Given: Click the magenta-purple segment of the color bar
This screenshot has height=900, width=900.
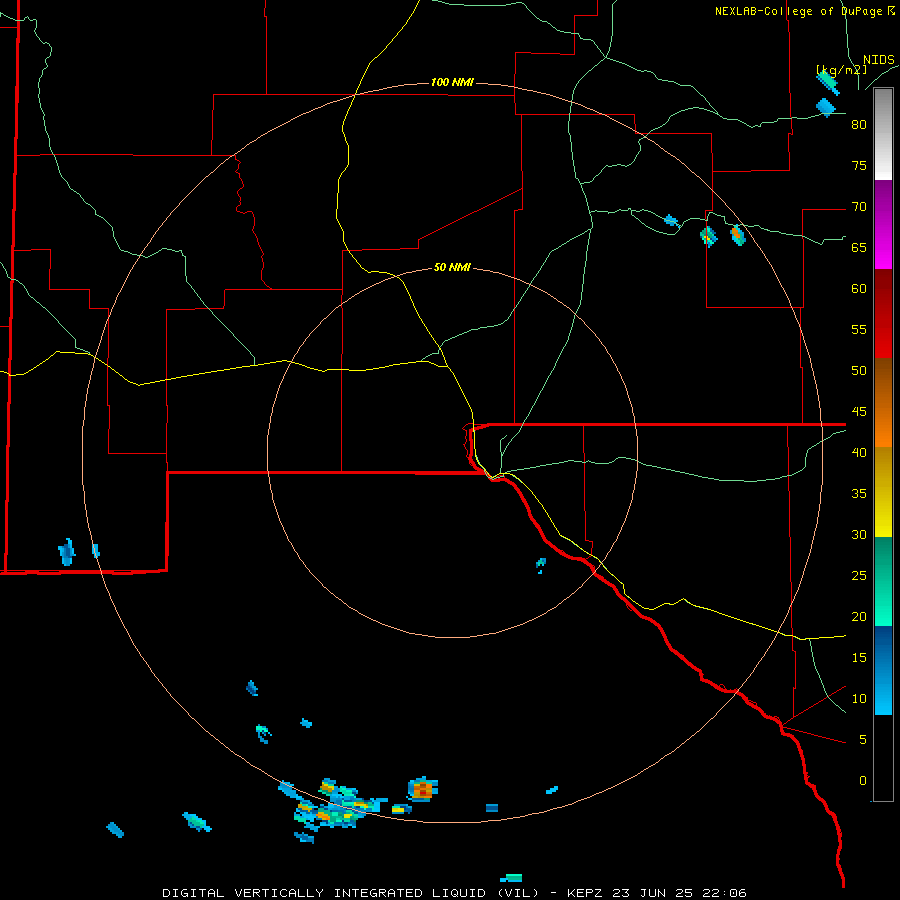Looking at the screenshot, I should click(x=883, y=224).
